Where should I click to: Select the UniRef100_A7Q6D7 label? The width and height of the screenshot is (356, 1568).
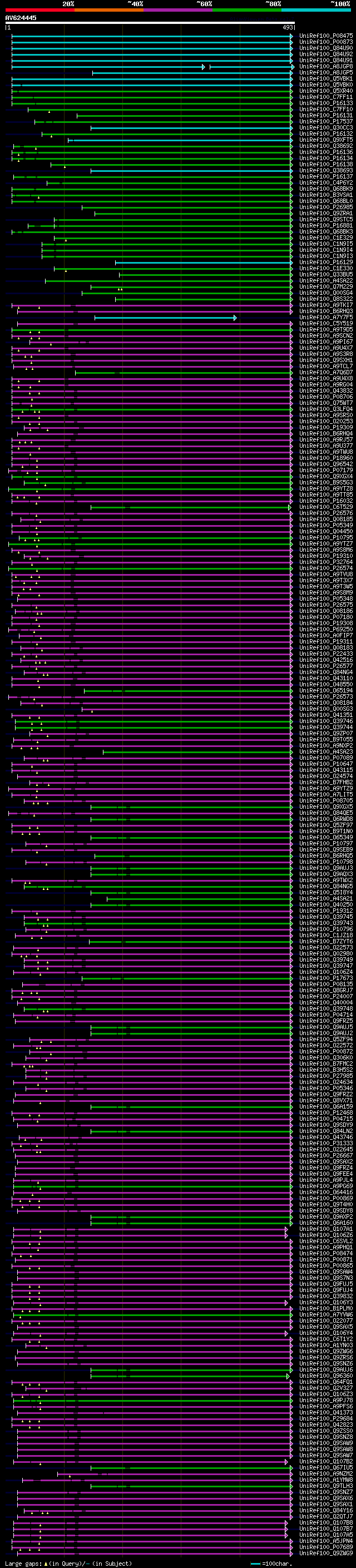coord(326,373)
